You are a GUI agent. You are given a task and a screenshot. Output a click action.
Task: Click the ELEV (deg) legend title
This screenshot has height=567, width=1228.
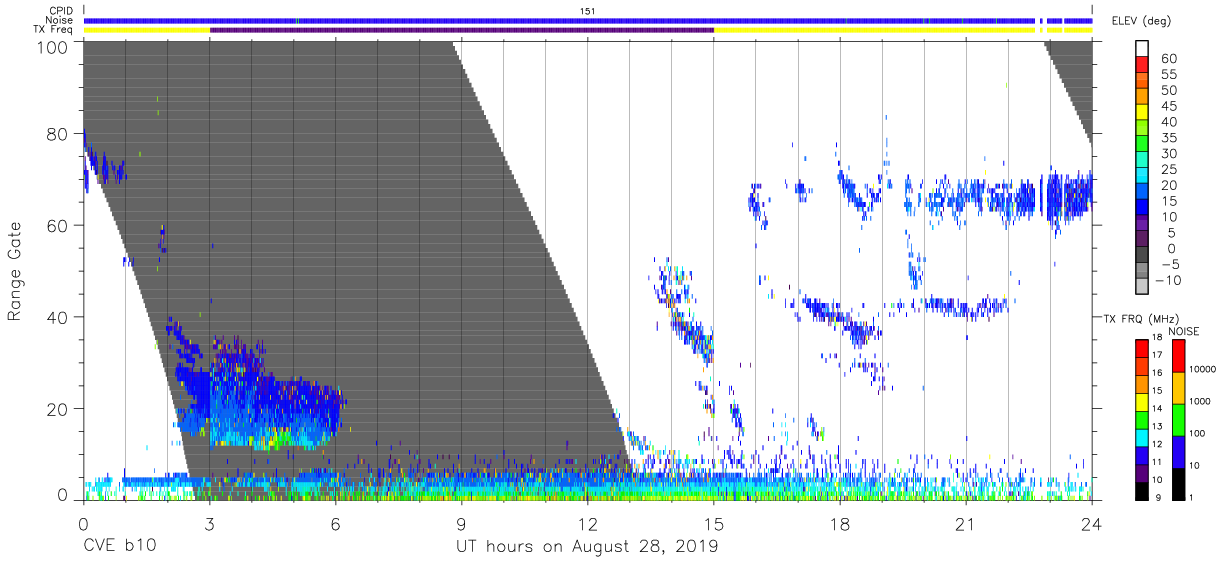coord(1143,20)
